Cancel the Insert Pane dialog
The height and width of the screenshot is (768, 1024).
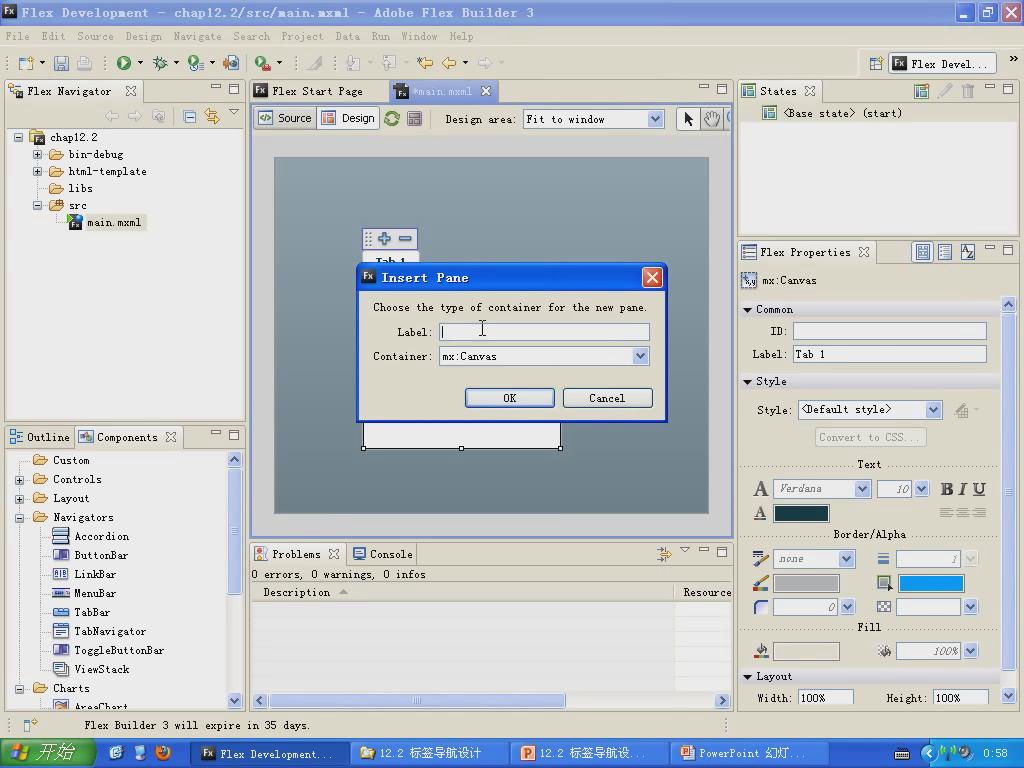click(x=607, y=398)
